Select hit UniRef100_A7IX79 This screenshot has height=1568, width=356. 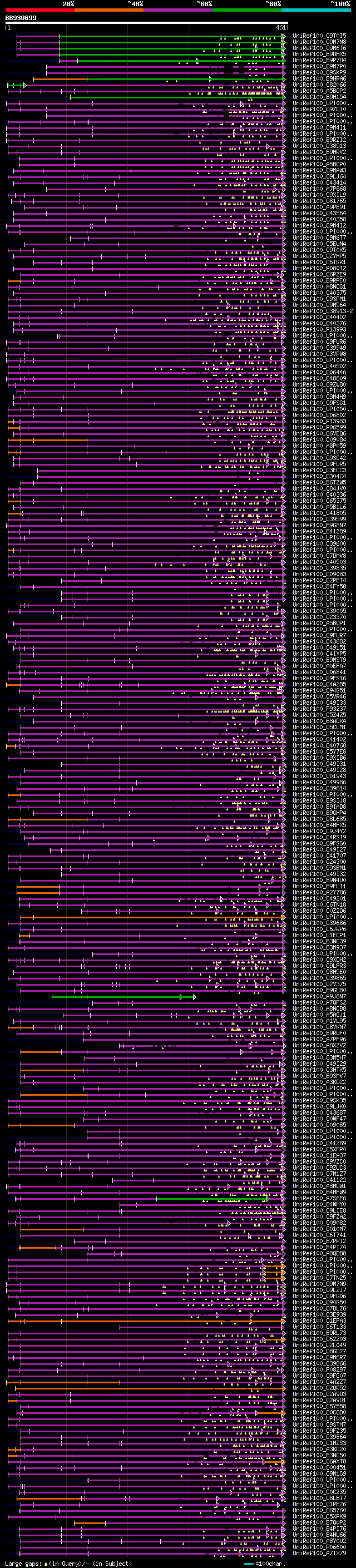coord(319,1554)
